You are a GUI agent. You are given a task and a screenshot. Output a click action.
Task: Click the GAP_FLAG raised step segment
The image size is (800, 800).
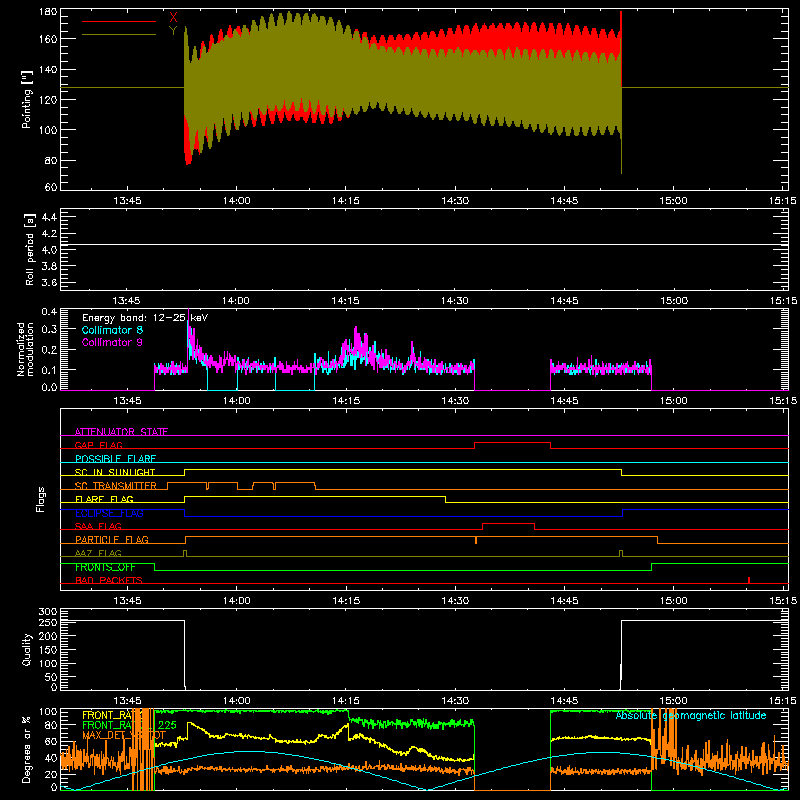512,442
